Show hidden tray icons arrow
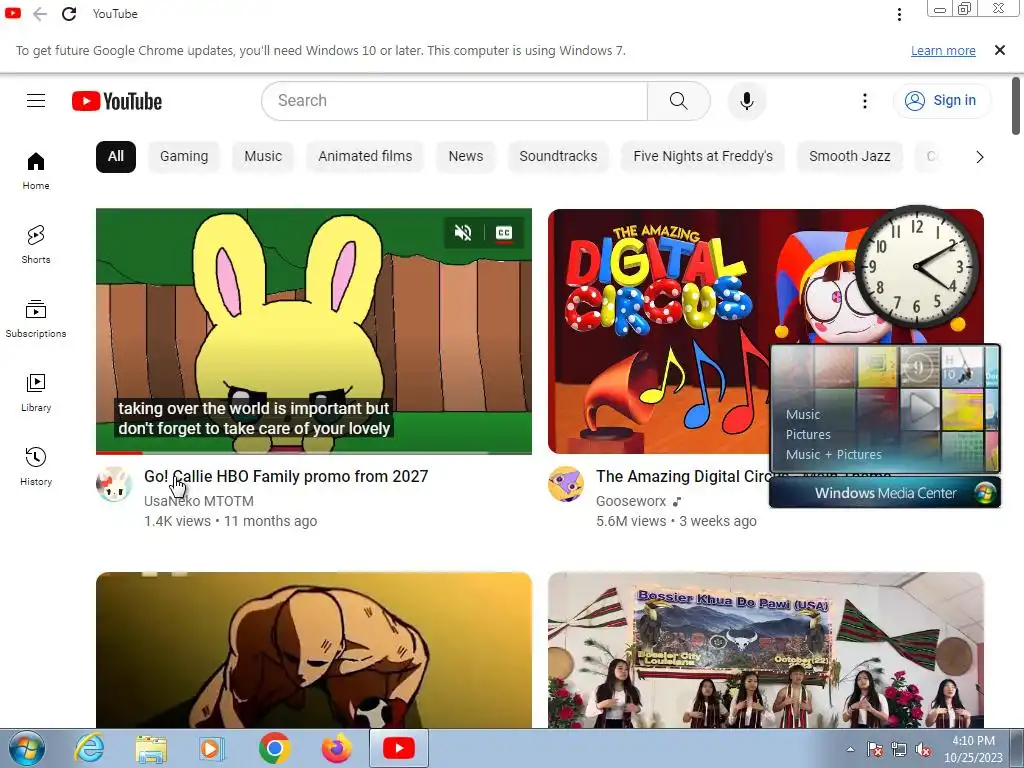 click(x=850, y=749)
